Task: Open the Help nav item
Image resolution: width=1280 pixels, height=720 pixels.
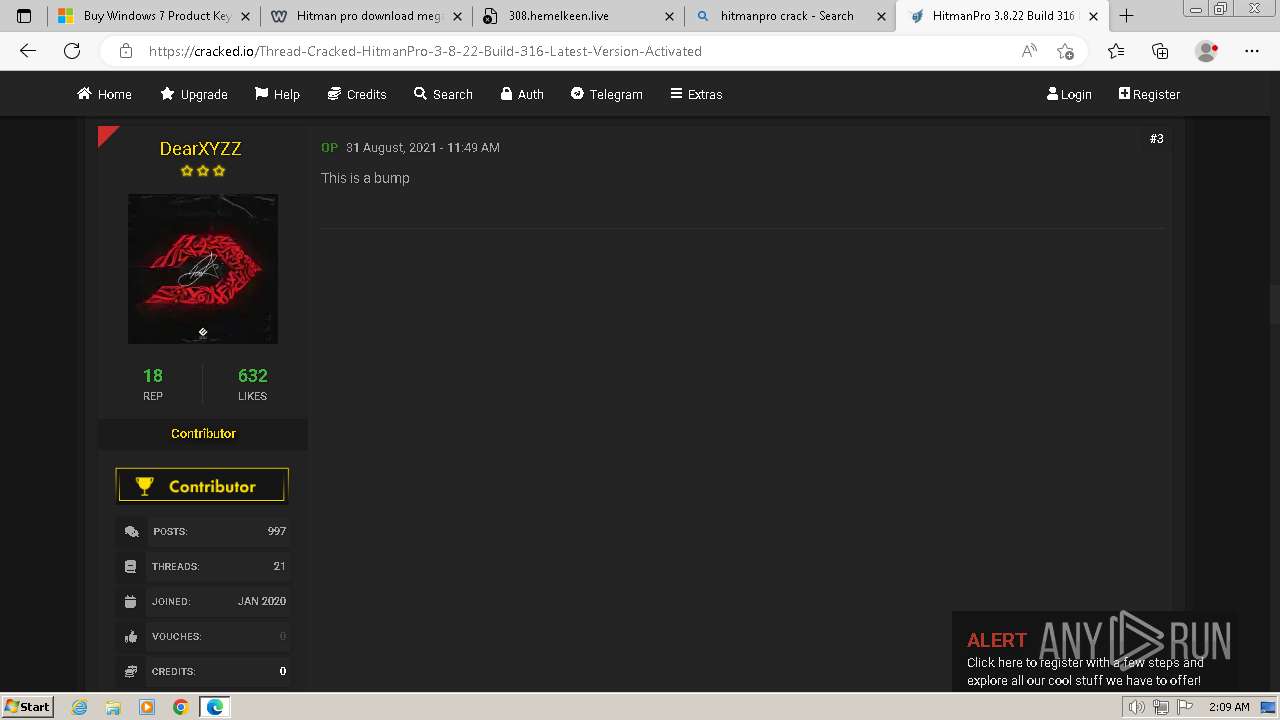Action: coord(277,94)
